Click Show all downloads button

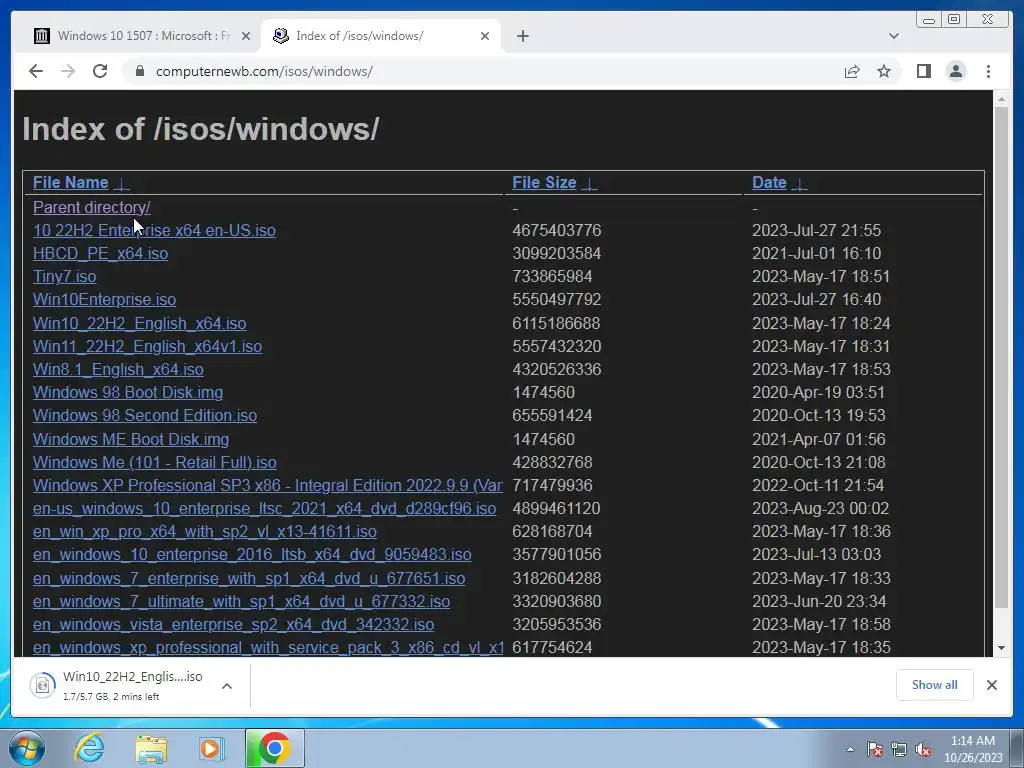(x=935, y=684)
